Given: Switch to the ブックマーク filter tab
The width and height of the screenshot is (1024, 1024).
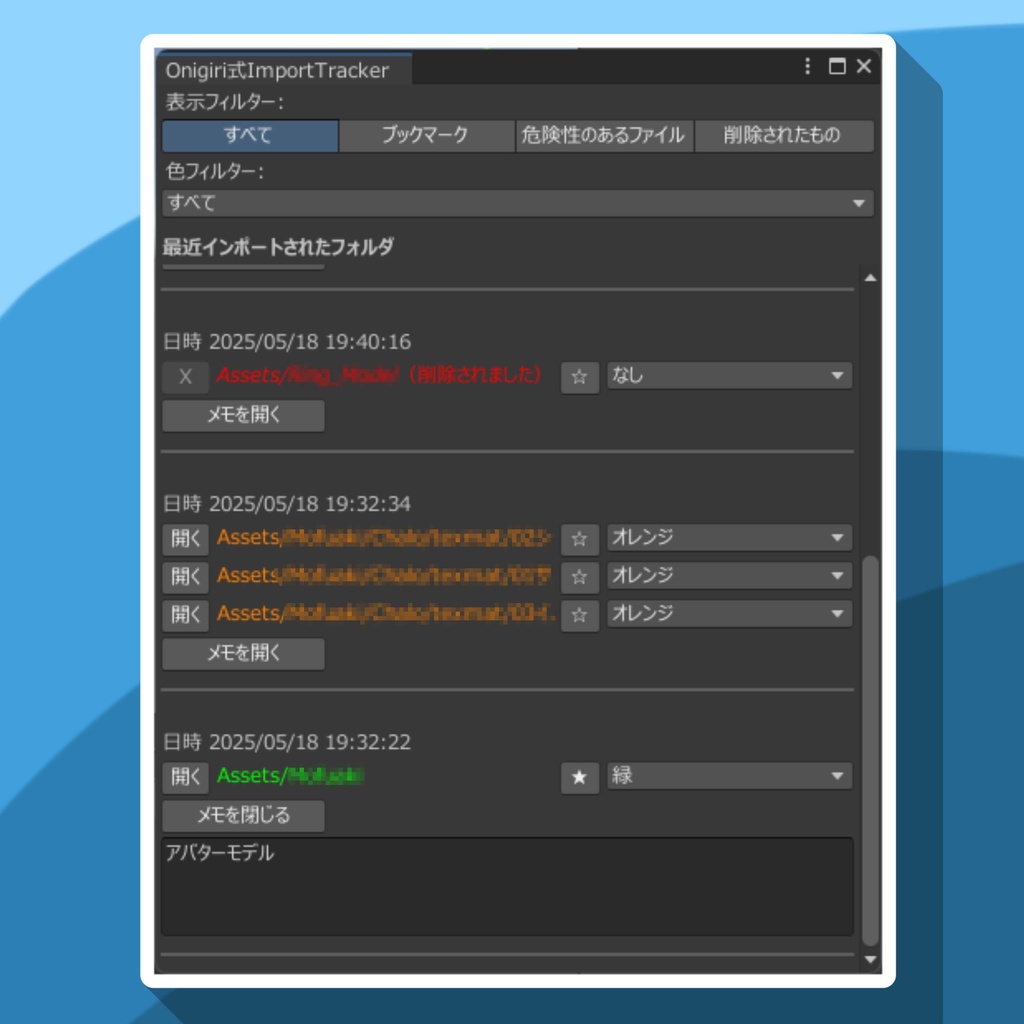Looking at the screenshot, I should point(427,136).
